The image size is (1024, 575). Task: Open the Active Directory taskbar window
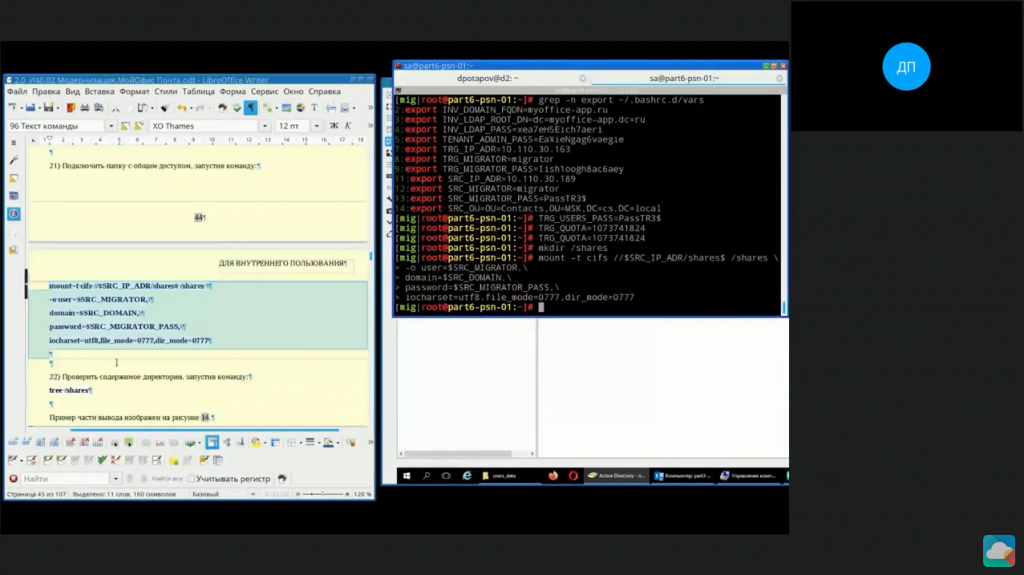[616, 476]
